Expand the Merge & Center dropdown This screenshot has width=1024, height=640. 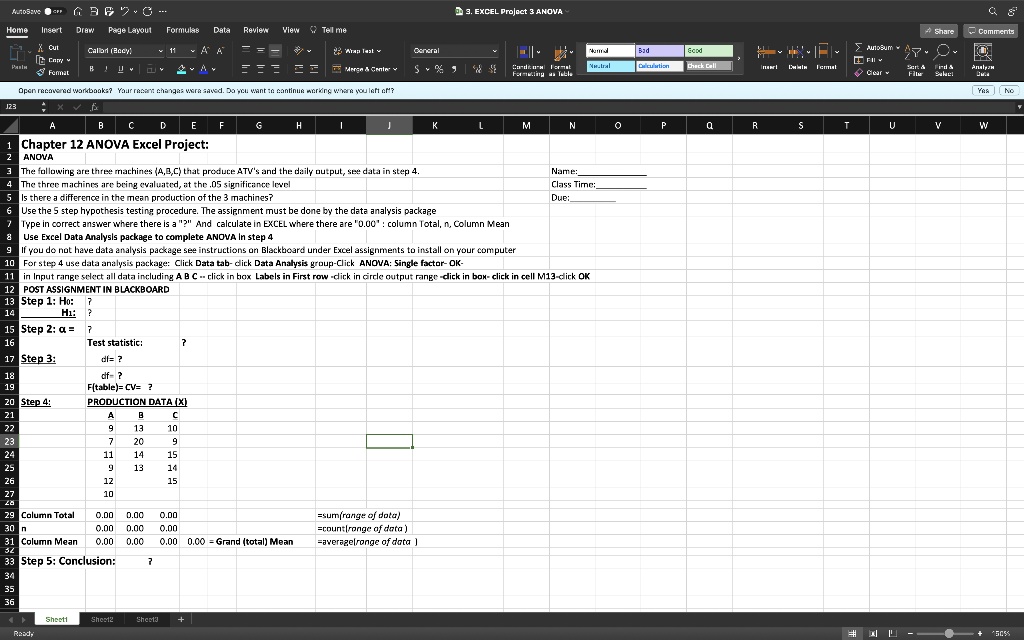(395, 69)
